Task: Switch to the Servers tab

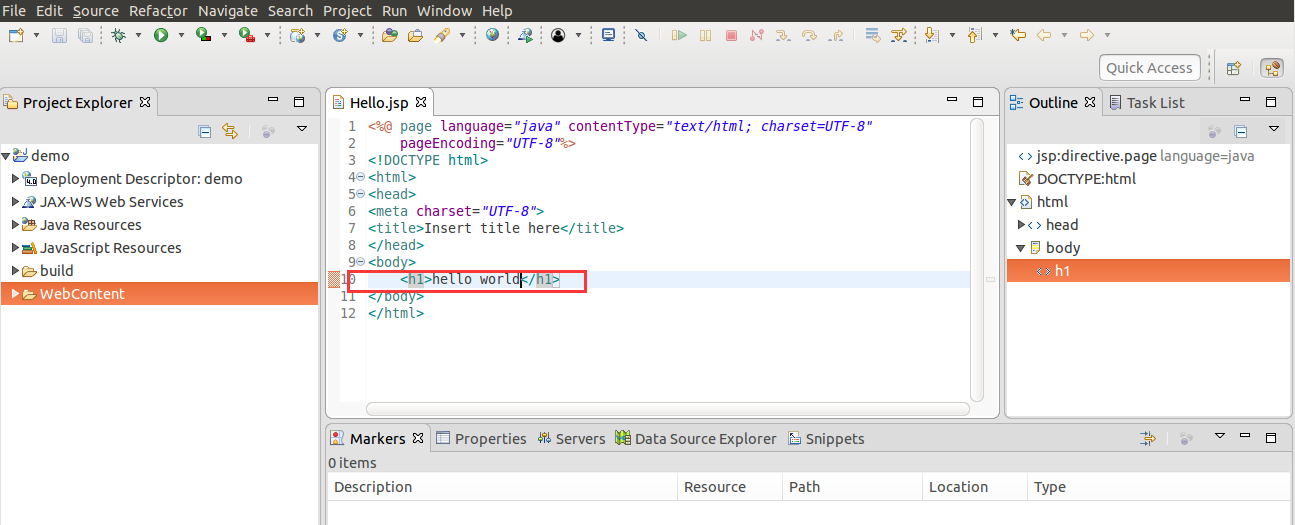Action: [x=571, y=438]
